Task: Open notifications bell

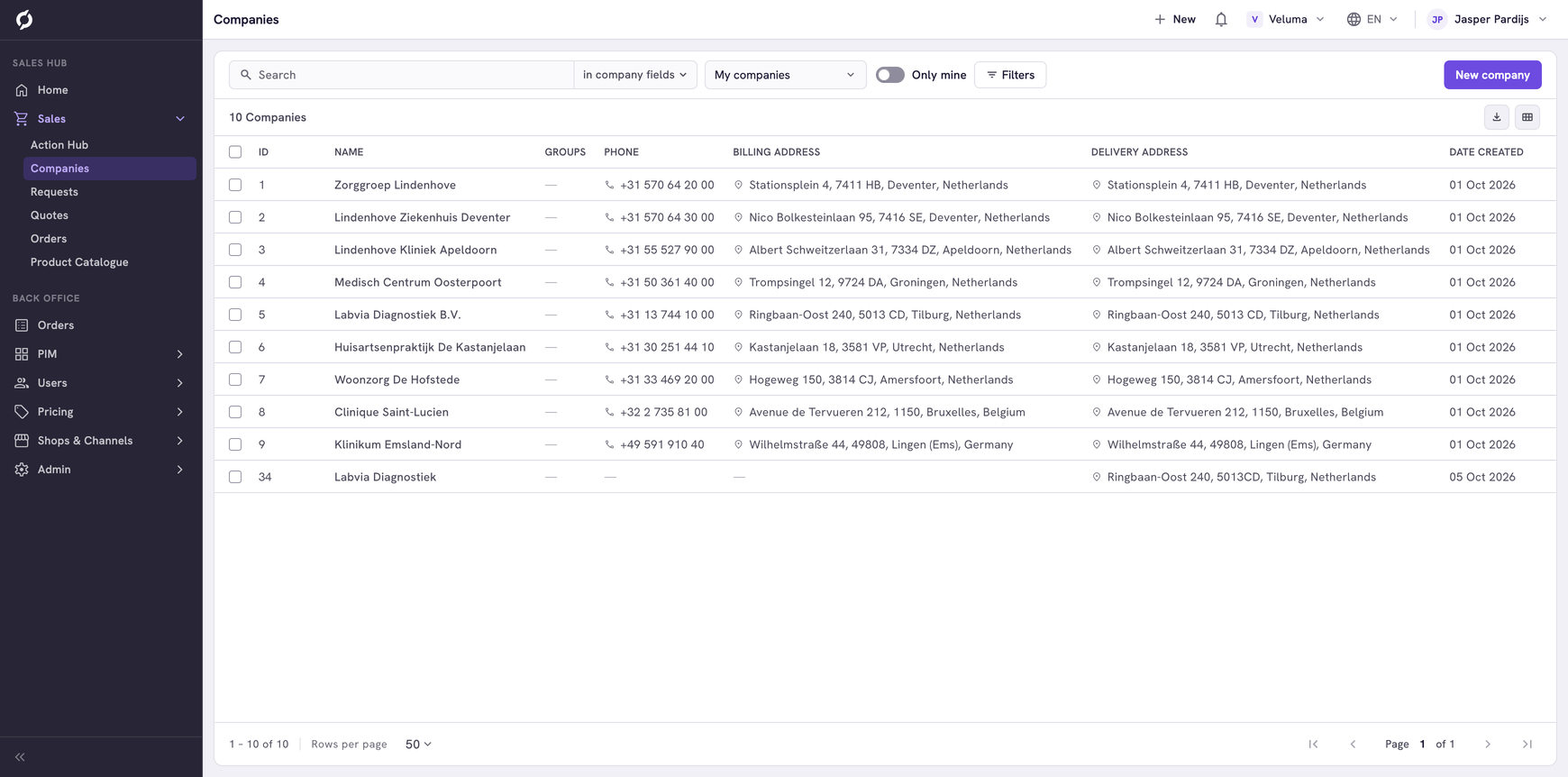Action: tap(1221, 19)
